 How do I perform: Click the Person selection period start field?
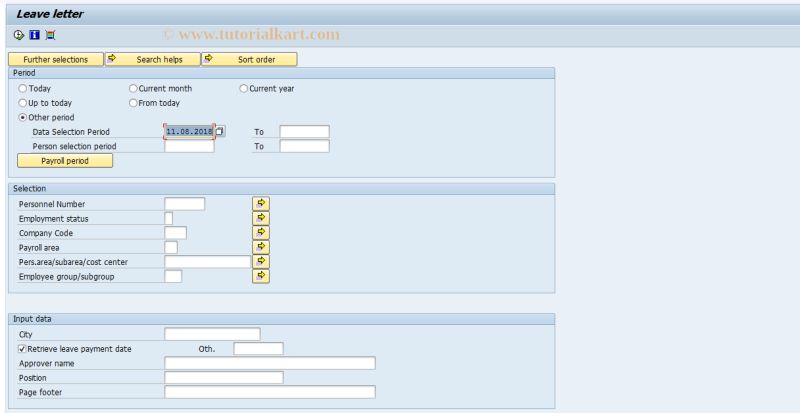point(189,147)
